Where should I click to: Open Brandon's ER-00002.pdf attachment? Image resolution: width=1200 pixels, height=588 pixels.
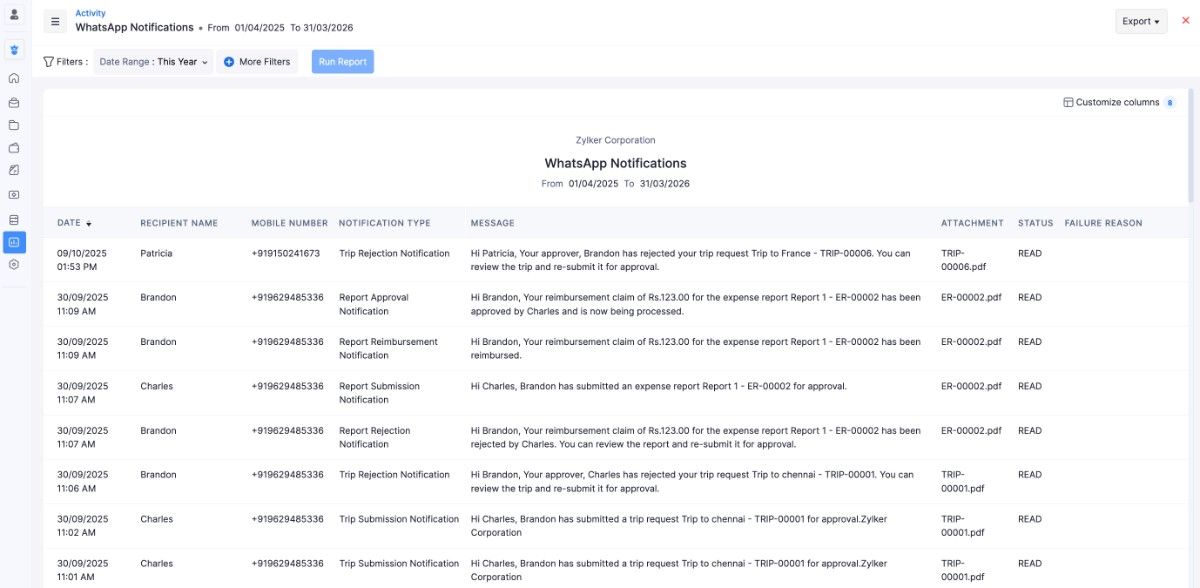(x=970, y=297)
